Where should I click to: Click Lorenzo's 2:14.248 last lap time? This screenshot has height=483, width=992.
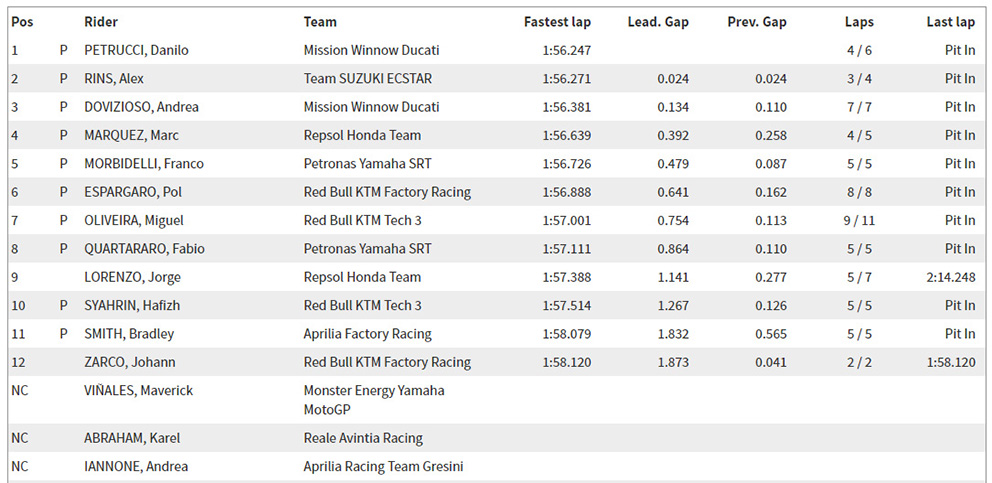point(951,277)
